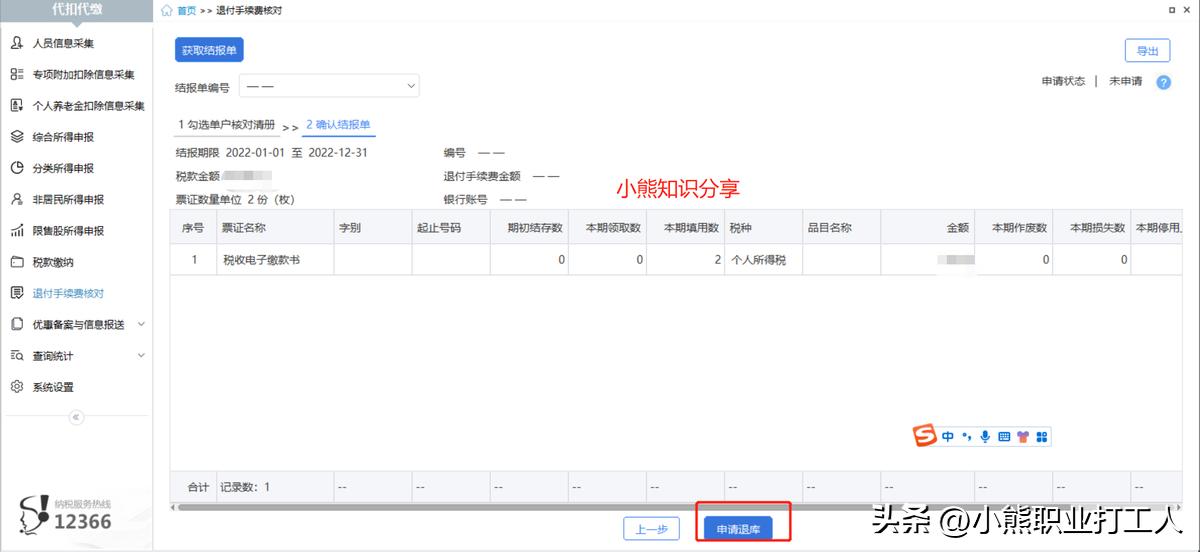Click 序号 column header

[x=193, y=227]
